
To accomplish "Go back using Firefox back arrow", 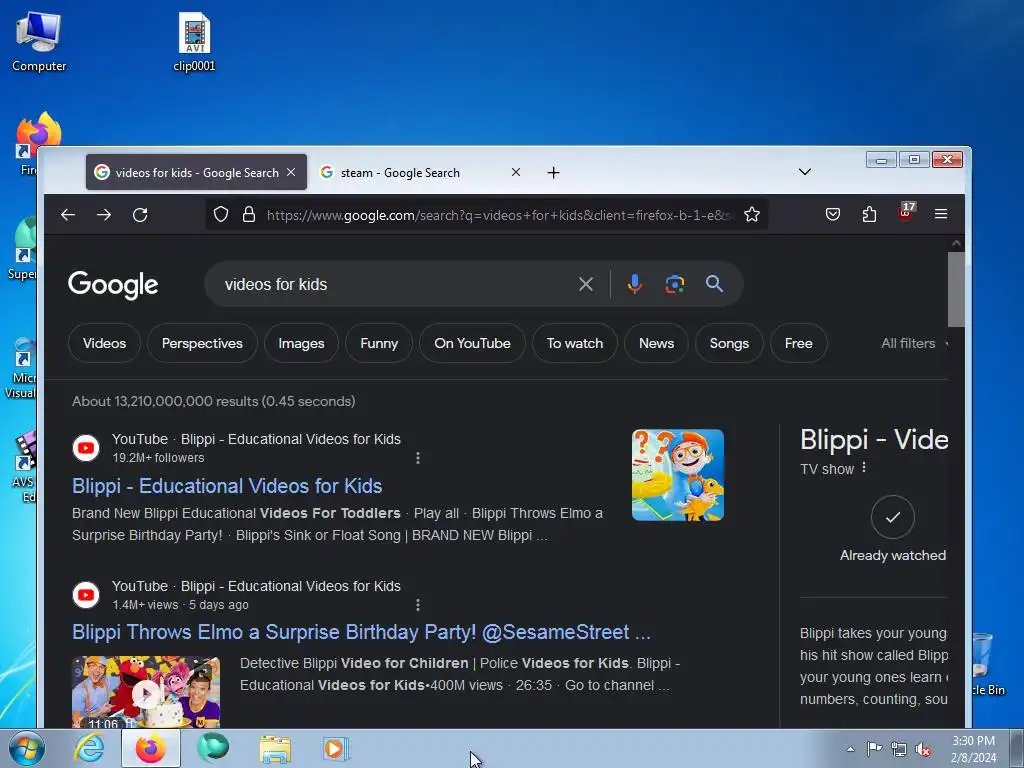I will (68, 215).
